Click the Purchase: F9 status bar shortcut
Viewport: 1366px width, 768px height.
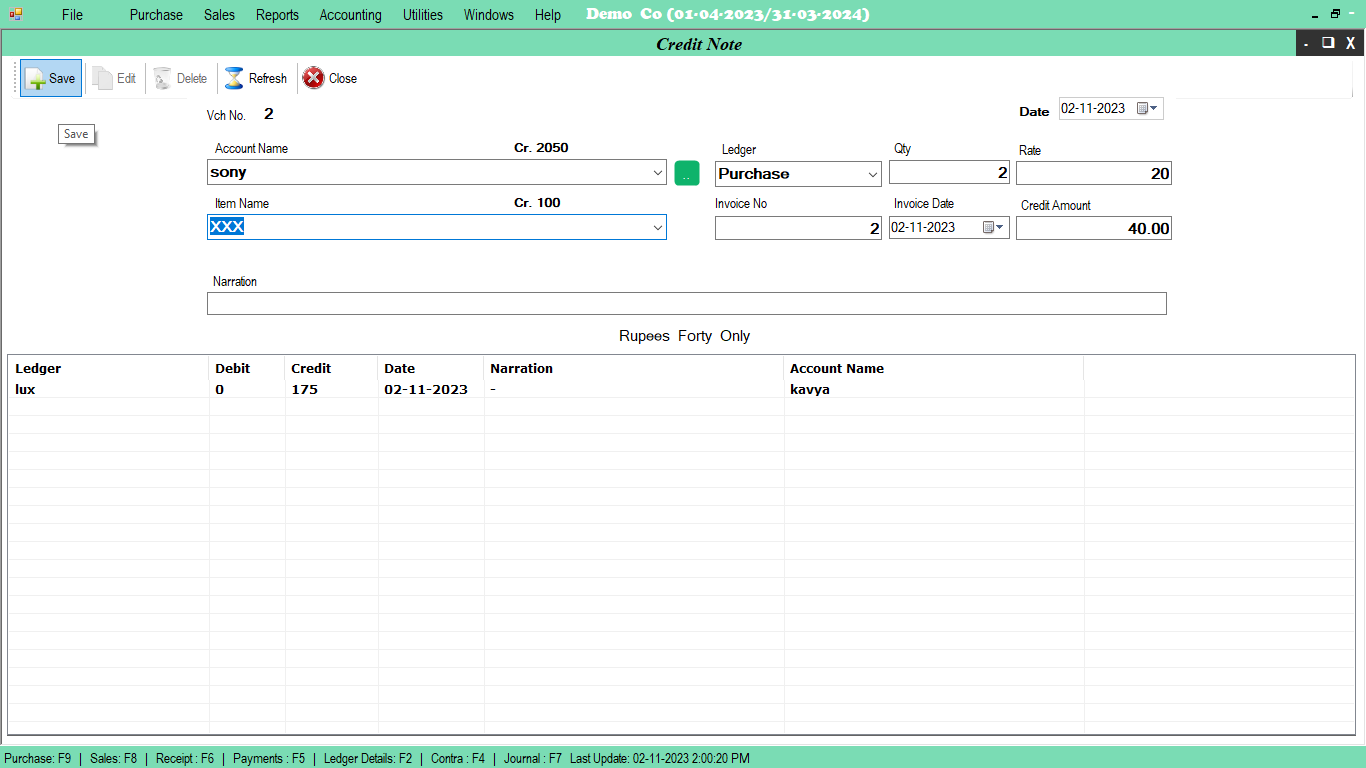coord(39,759)
